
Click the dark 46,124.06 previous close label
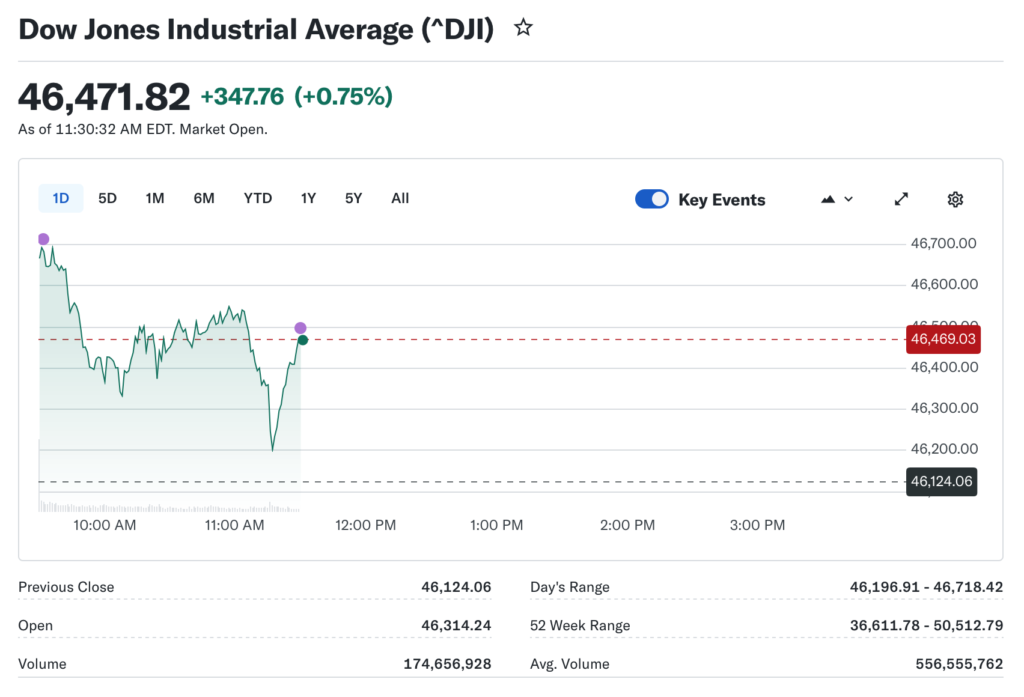pos(942,481)
